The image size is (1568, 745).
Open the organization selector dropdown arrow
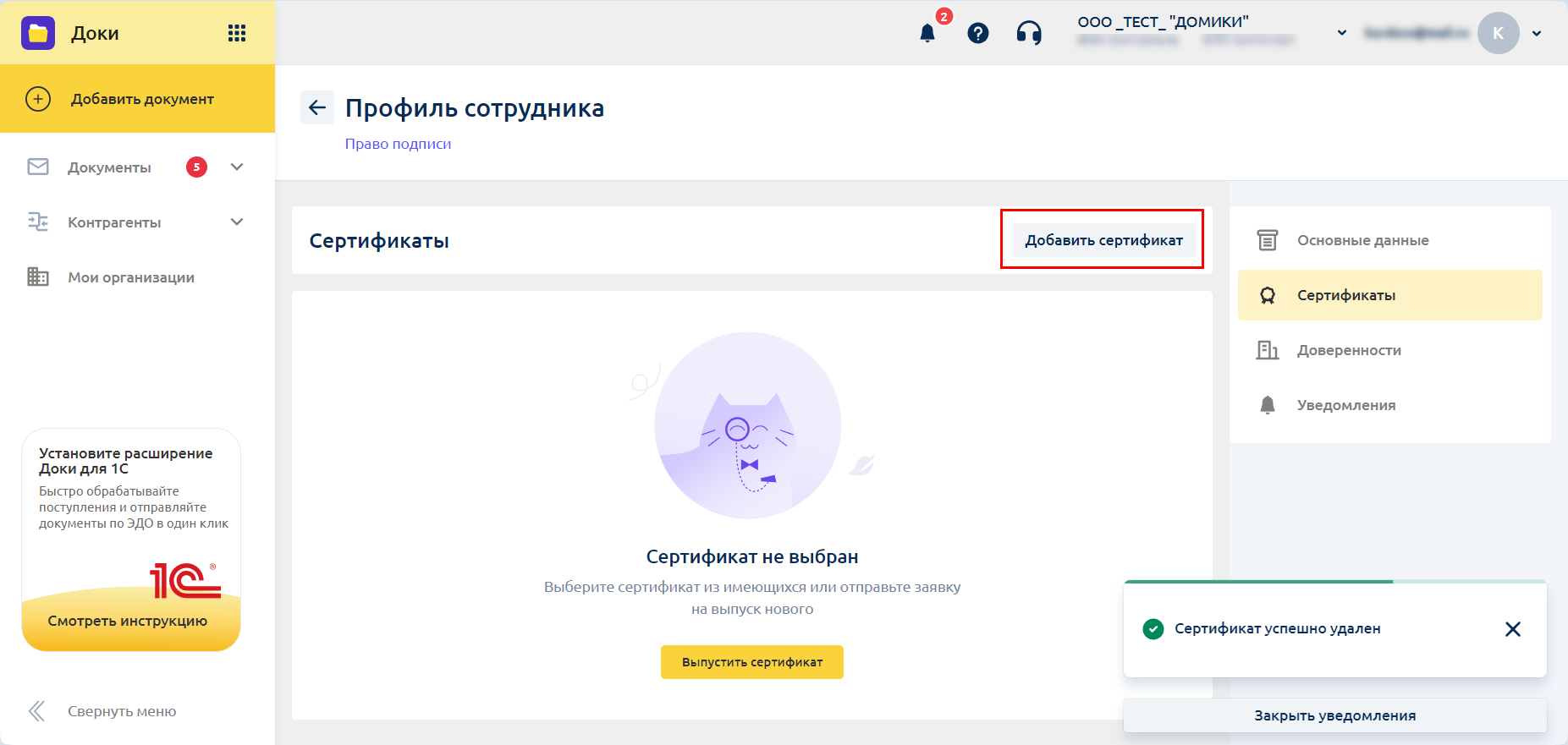tap(1341, 33)
